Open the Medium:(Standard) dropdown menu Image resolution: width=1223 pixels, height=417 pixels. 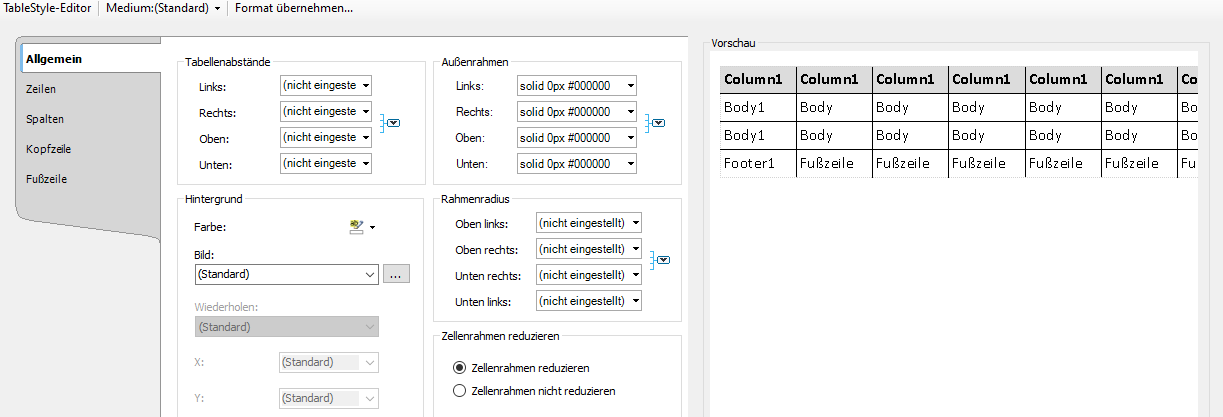click(x=164, y=8)
